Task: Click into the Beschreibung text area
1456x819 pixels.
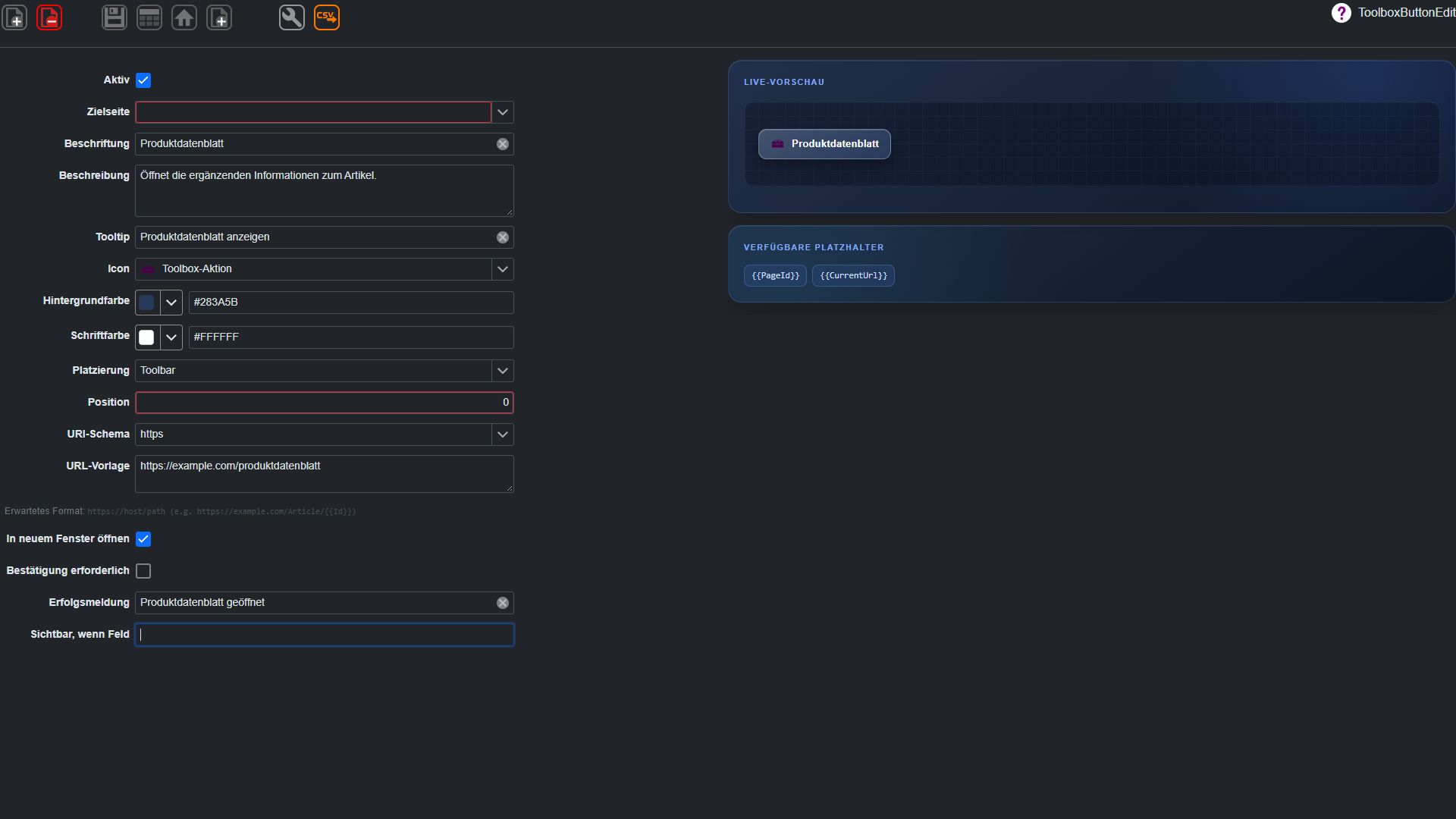Action: coord(325,190)
